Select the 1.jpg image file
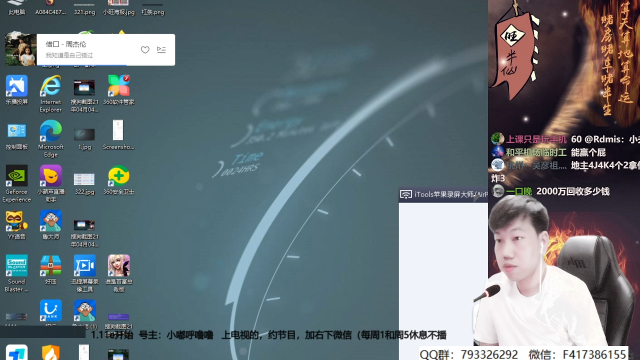This screenshot has width=640, height=360. (x=84, y=139)
